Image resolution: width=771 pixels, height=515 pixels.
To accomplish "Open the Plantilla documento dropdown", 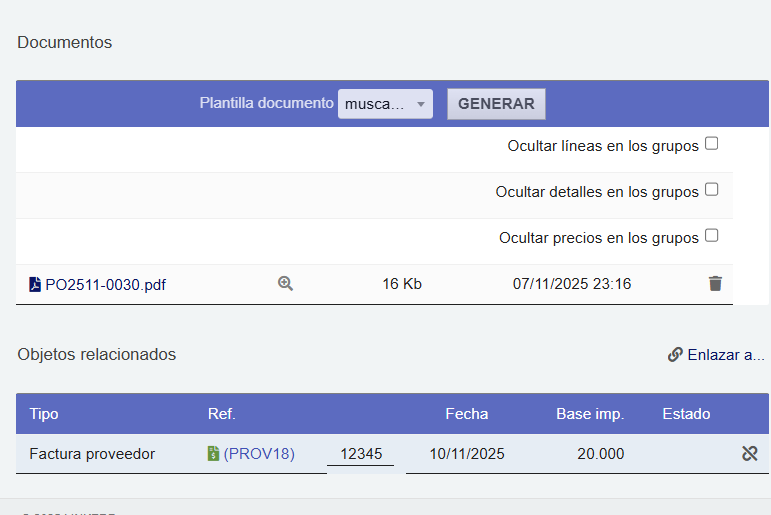I will [385, 104].
